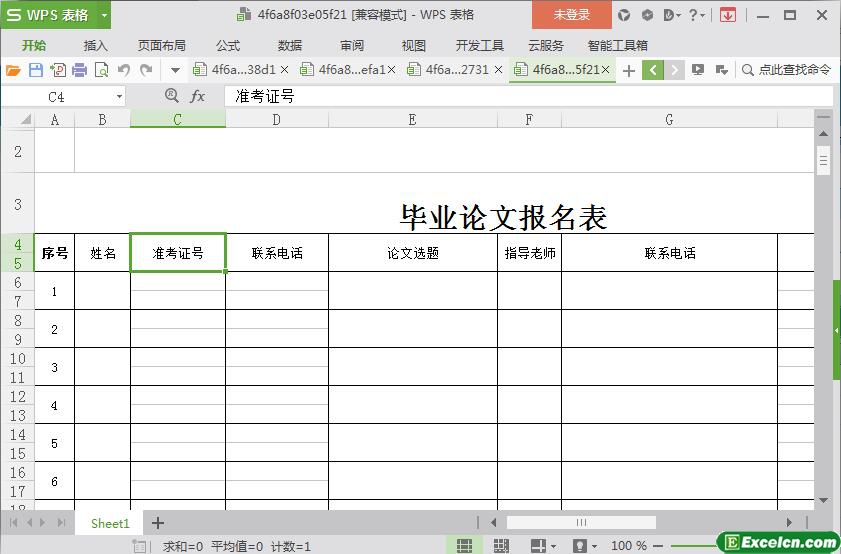Open print preview icon

pos(101,70)
